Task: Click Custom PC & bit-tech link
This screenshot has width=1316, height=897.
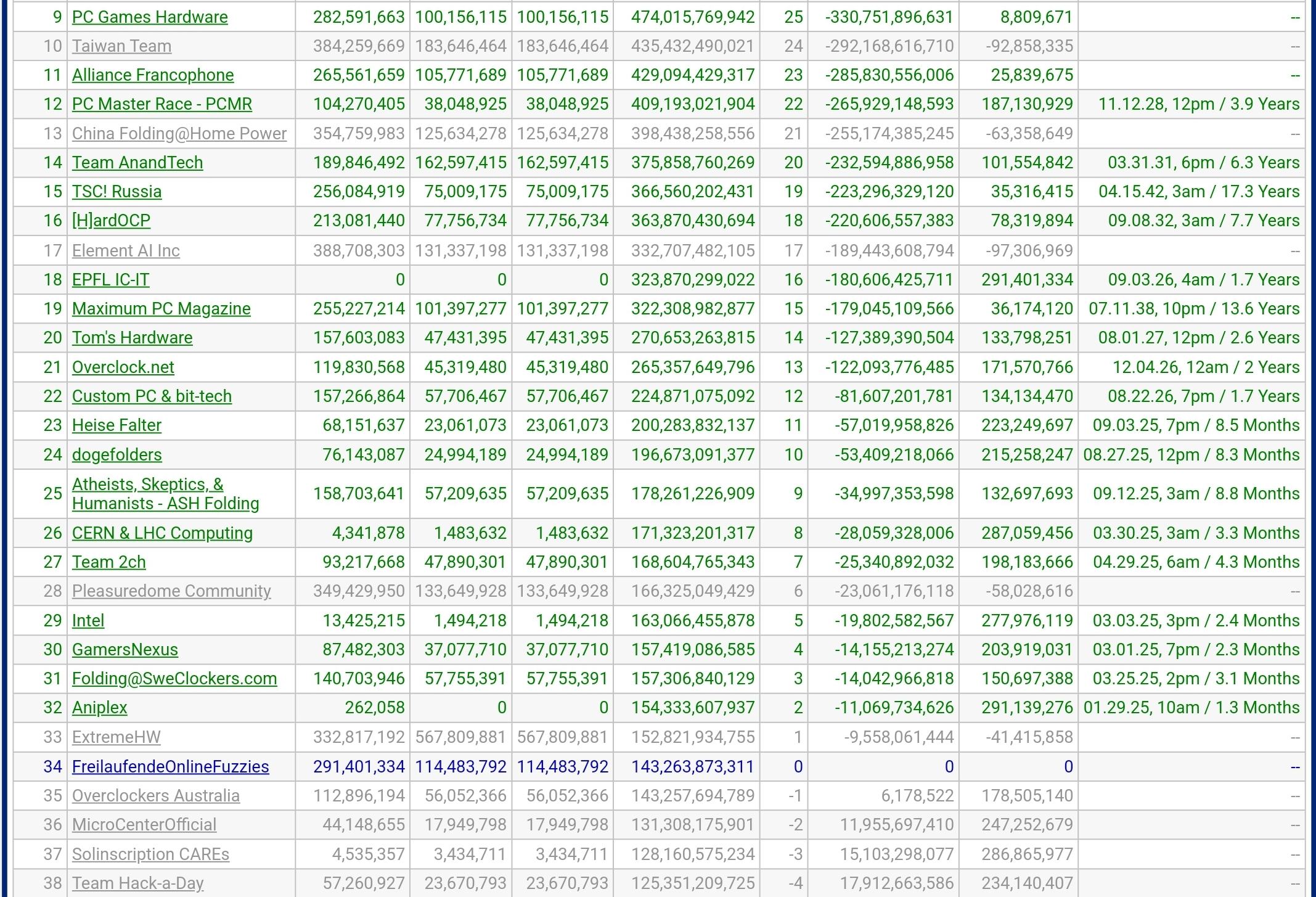Action: pyautogui.click(x=152, y=396)
